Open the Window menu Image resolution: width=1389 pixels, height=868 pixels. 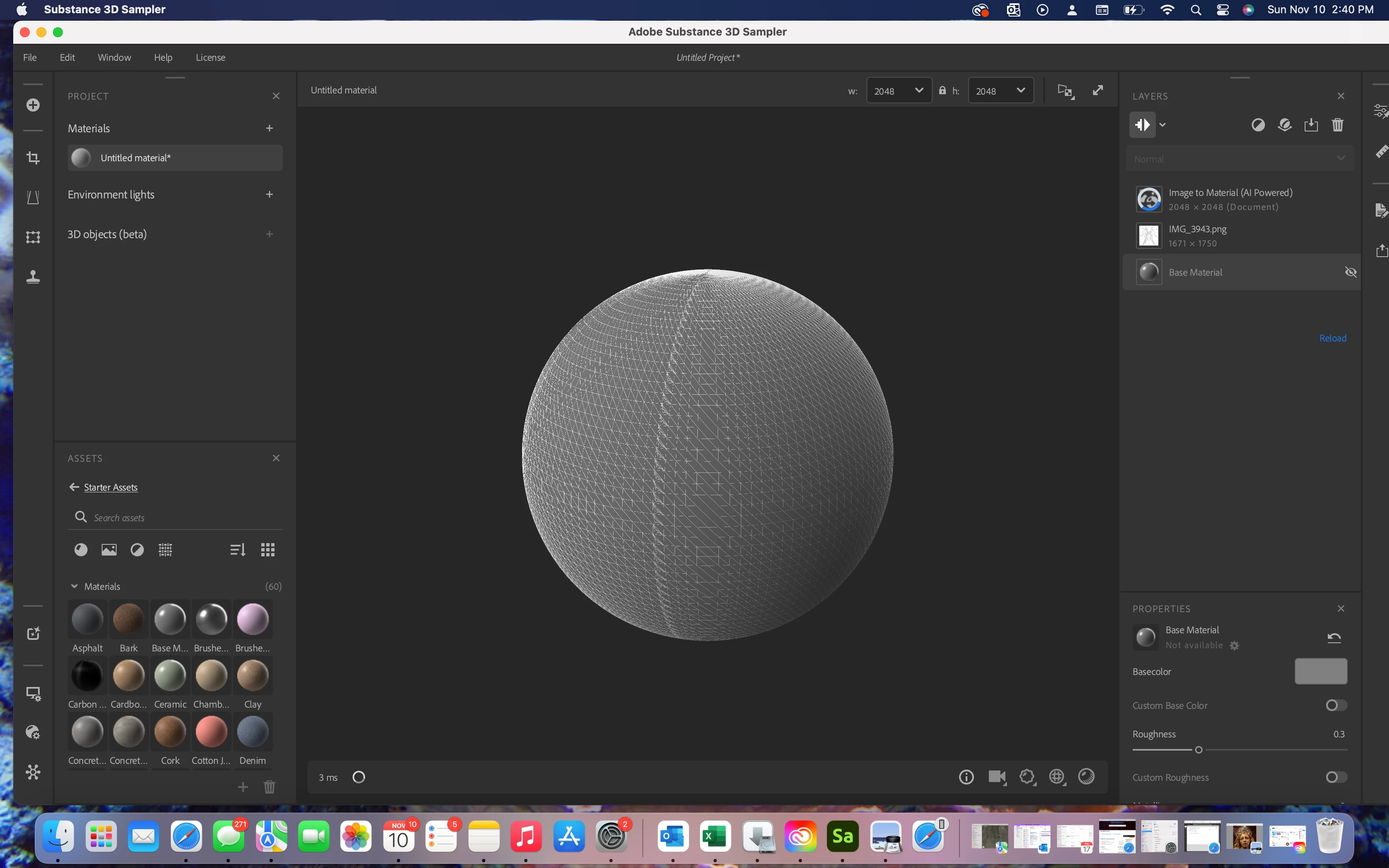pos(114,57)
